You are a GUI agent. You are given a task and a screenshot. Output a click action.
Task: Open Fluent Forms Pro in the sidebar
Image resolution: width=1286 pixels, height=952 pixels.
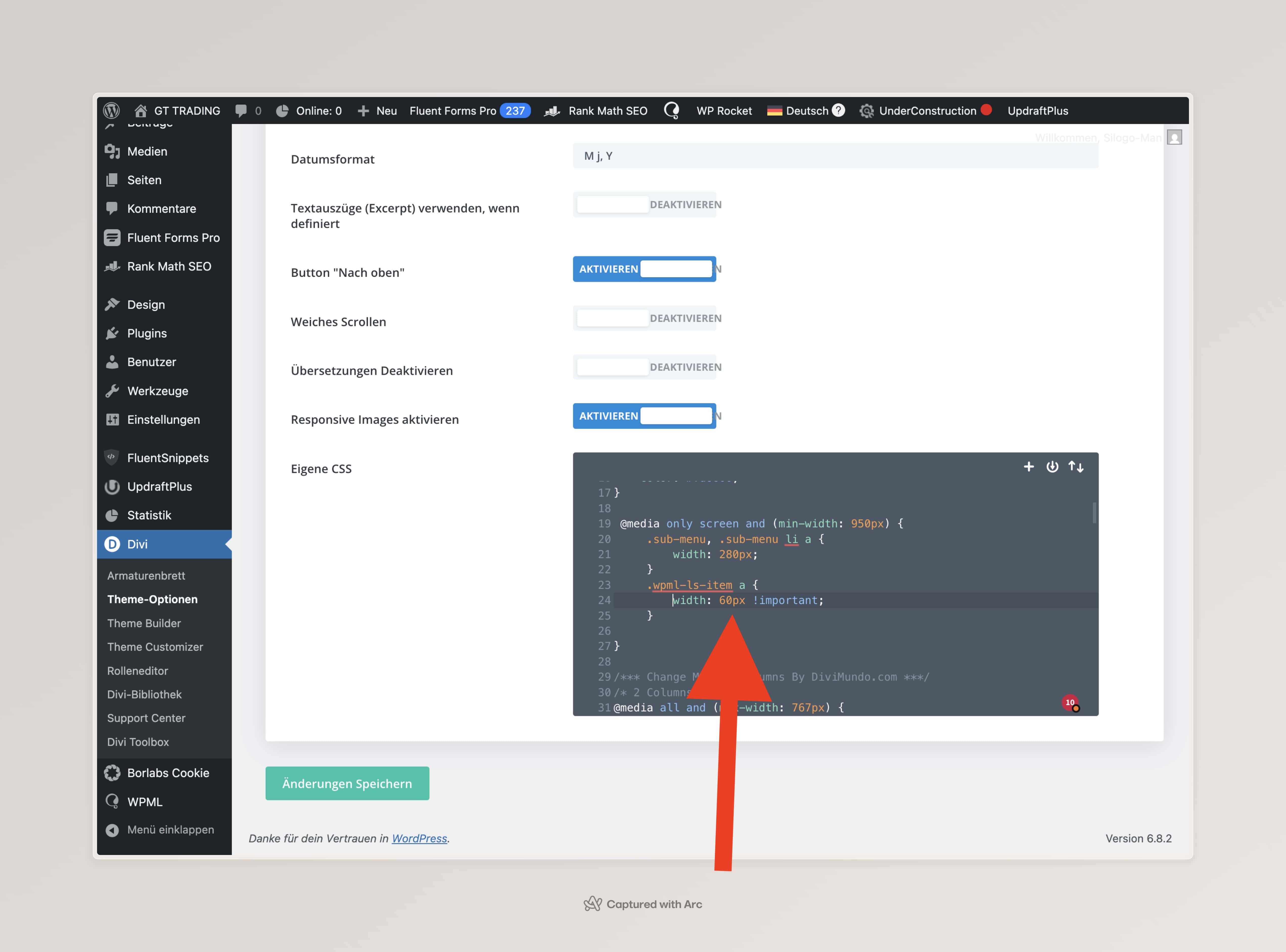click(164, 237)
